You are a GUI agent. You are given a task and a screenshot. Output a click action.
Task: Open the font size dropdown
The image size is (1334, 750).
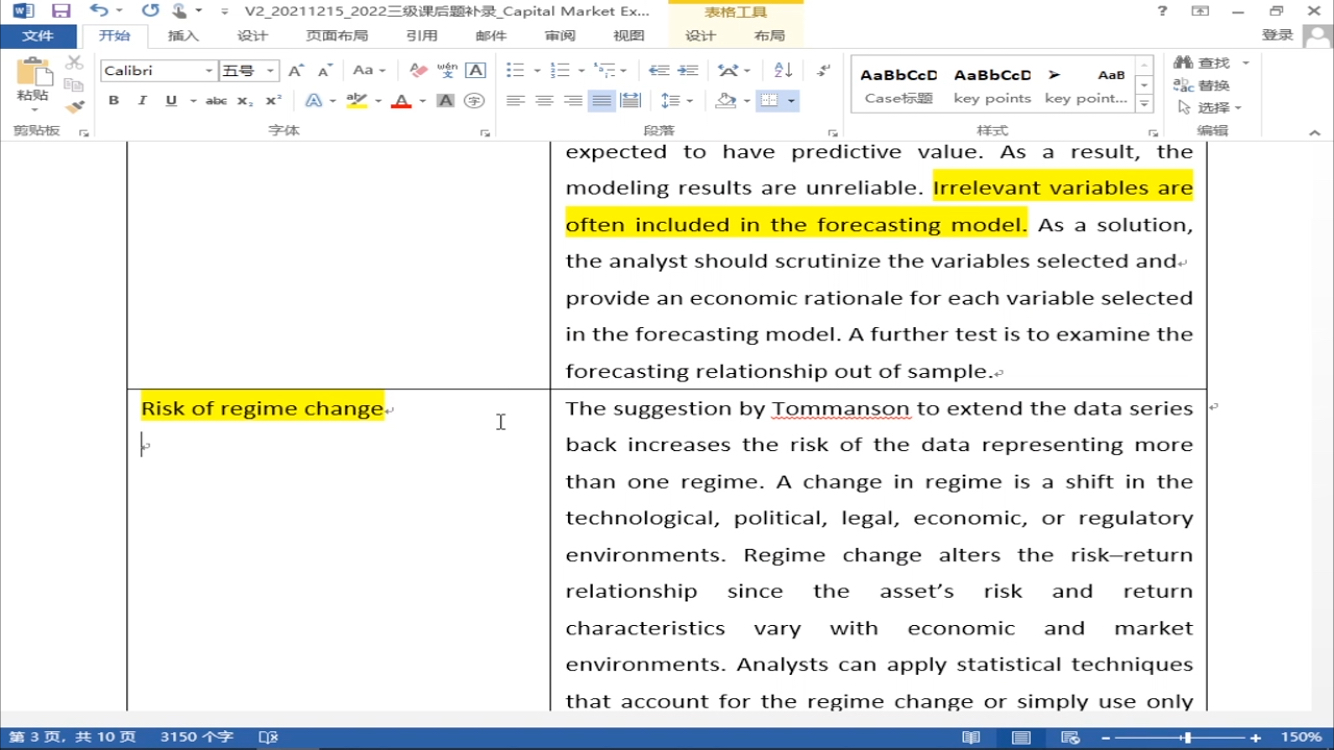[x=270, y=71]
